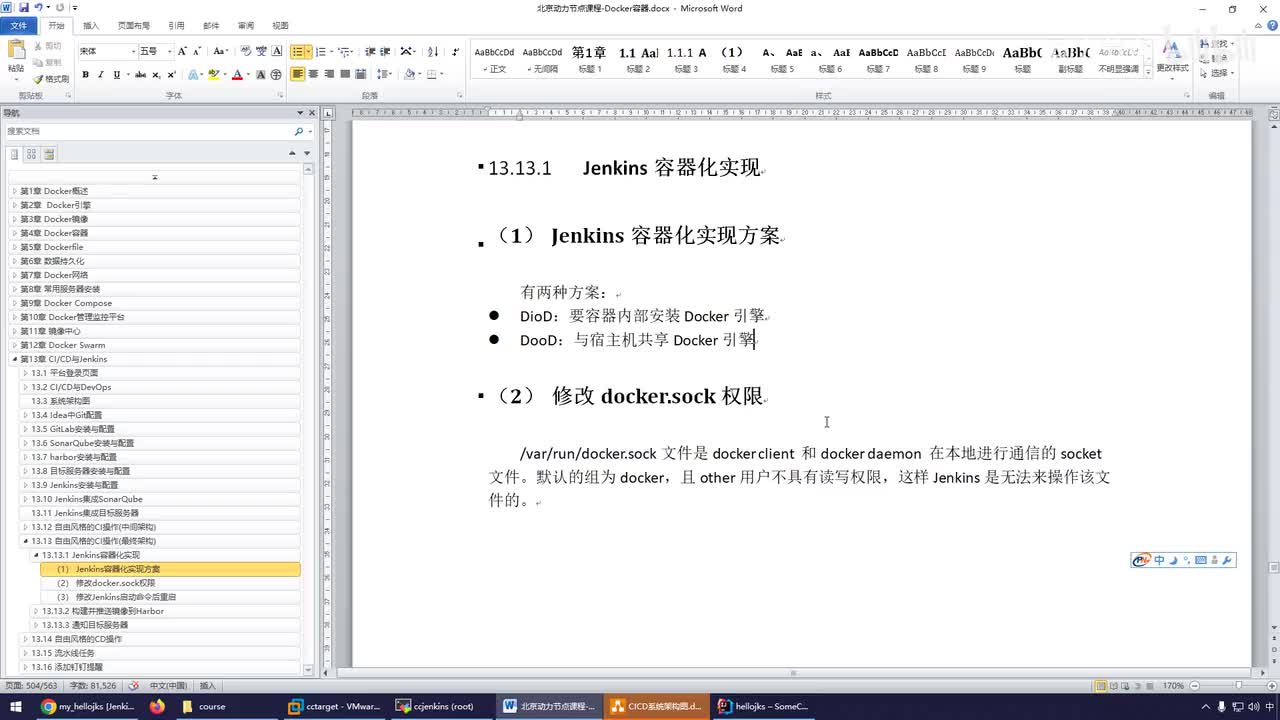Click the center alignment icon

click(313, 75)
